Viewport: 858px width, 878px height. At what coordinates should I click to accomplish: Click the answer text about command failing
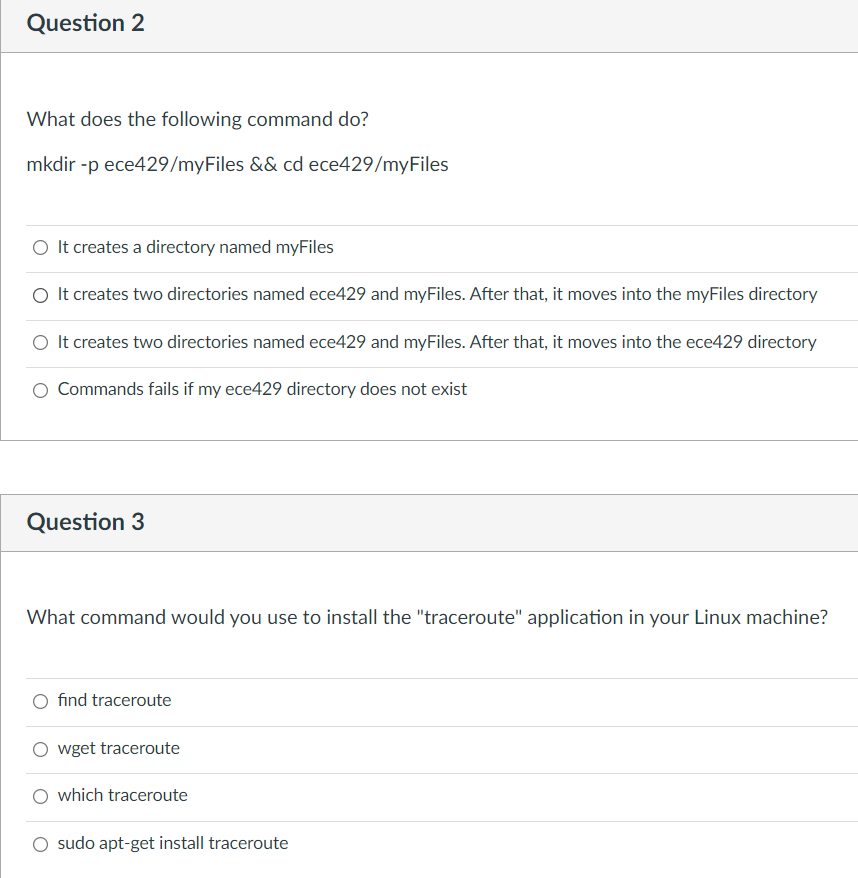(261, 389)
